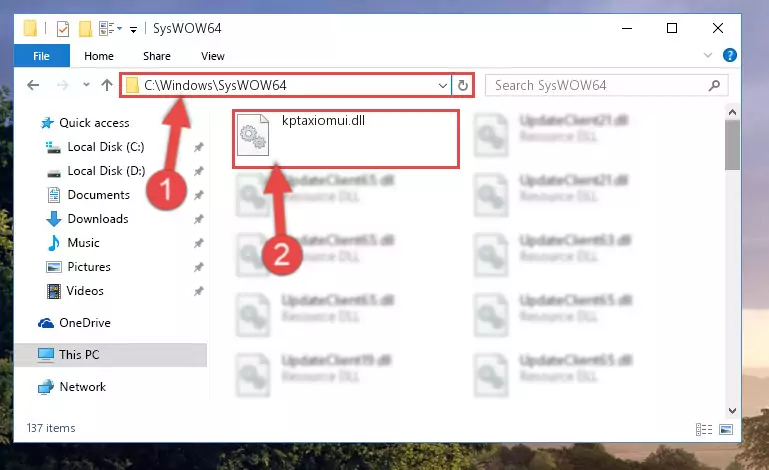Switch to the View ribbon tab

(213, 56)
